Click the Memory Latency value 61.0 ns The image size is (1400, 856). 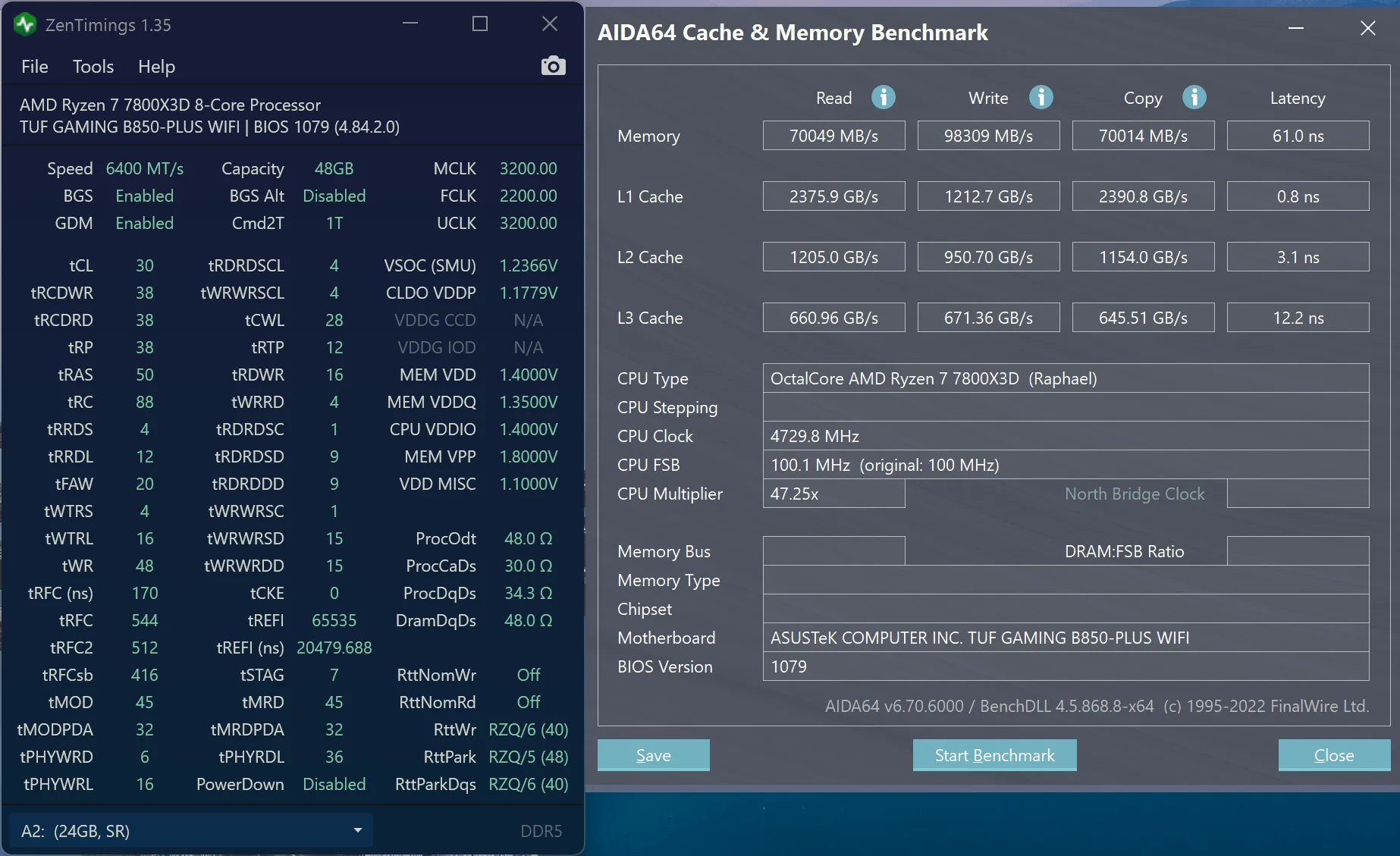click(1298, 136)
